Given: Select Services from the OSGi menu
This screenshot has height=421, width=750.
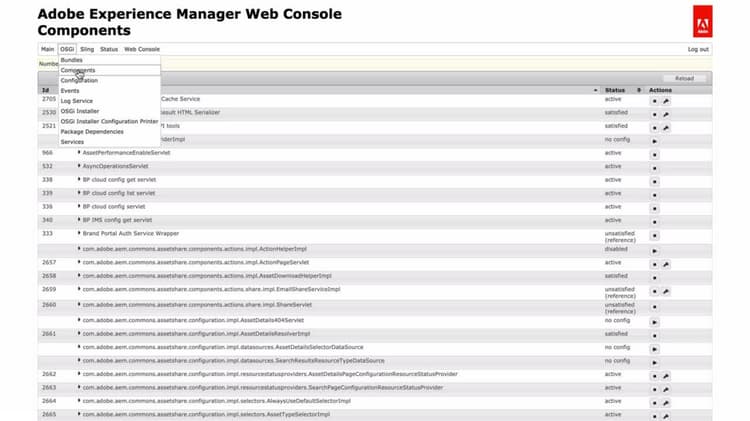Looking at the screenshot, I should click(x=110, y=142).
